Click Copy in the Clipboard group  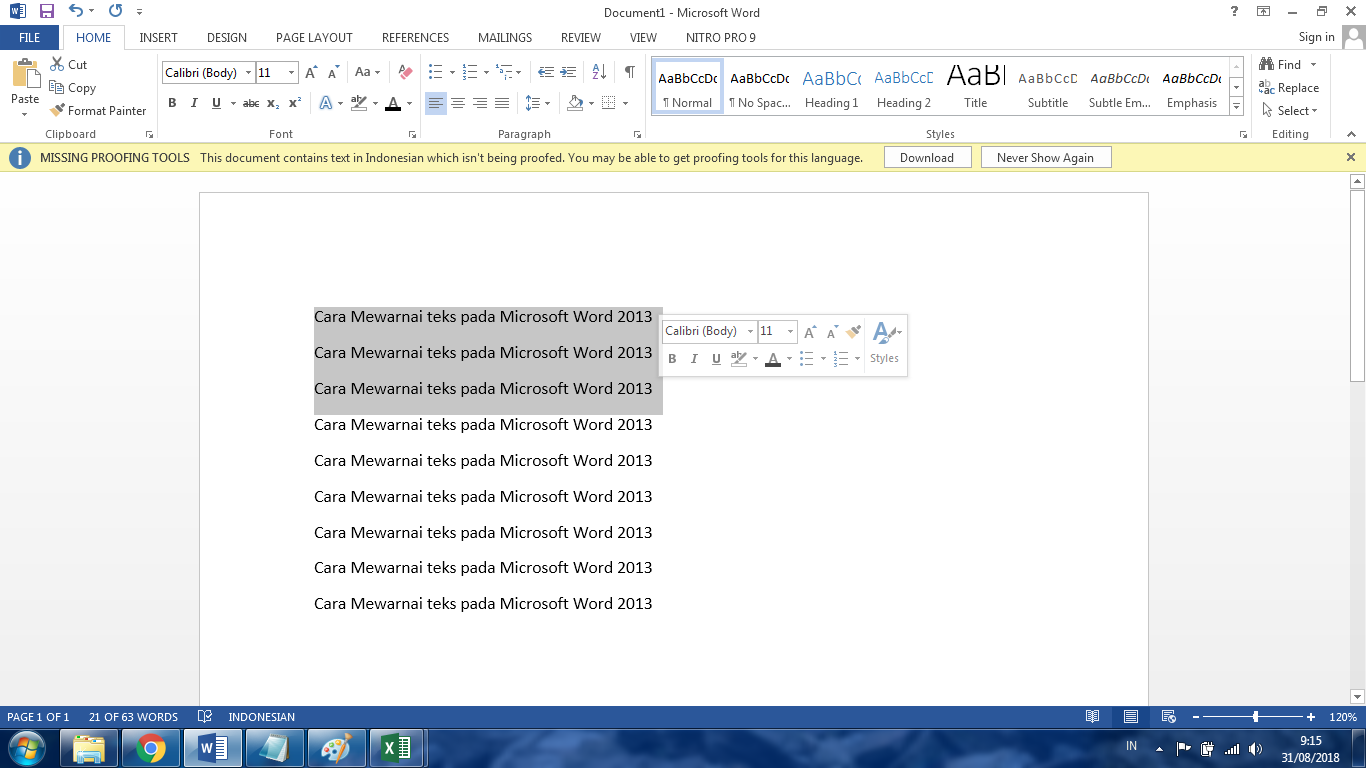click(x=72, y=87)
